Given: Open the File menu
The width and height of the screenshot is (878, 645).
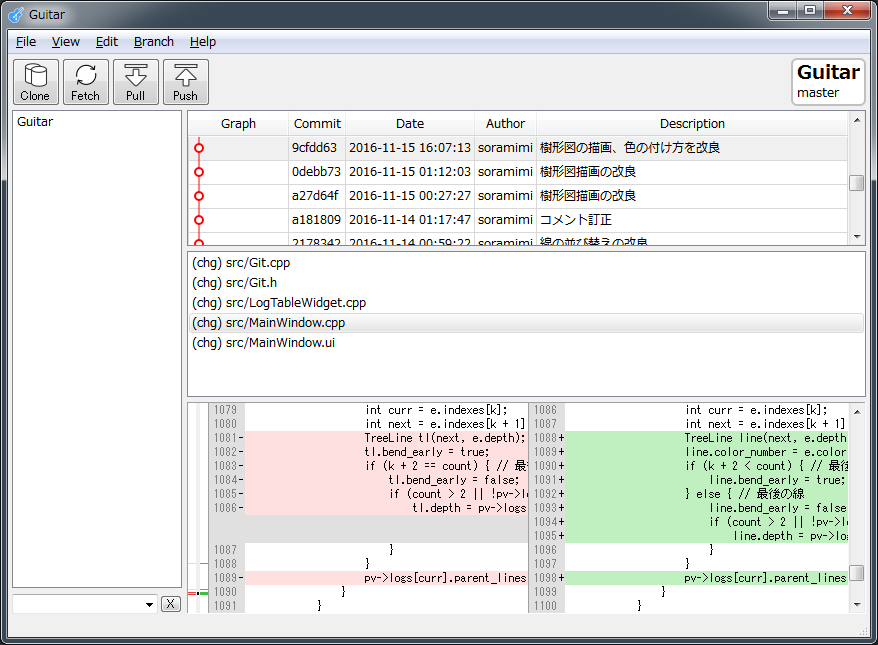Looking at the screenshot, I should tap(26, 42).
